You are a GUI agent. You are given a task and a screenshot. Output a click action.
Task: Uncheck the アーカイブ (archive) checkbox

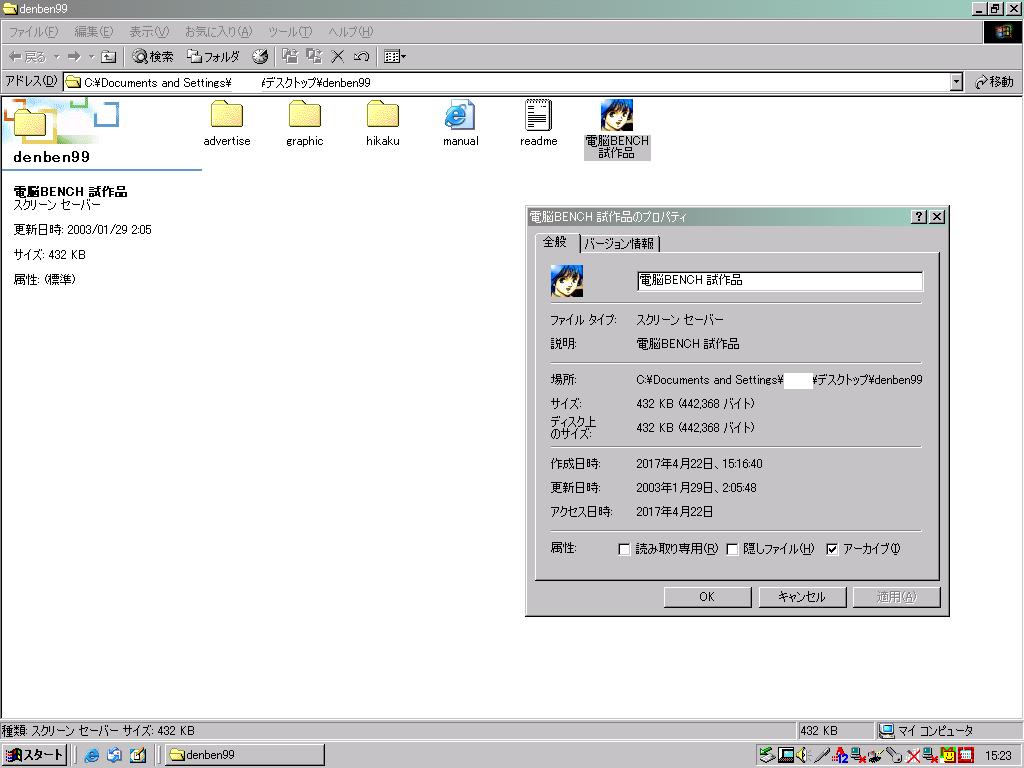pos(832,549)
